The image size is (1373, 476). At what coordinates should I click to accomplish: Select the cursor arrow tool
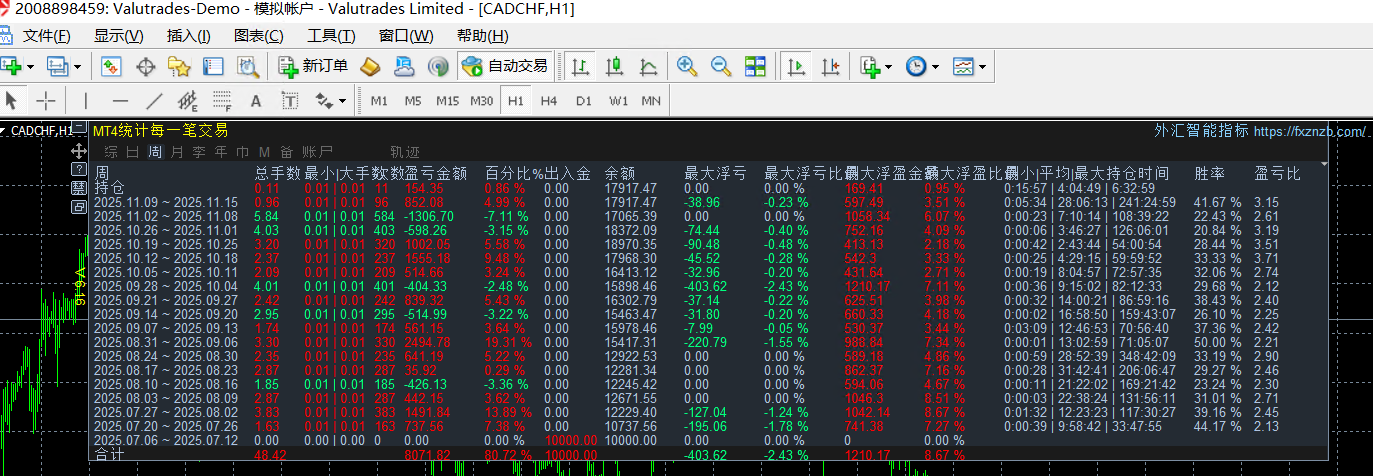tap(12, 100)
